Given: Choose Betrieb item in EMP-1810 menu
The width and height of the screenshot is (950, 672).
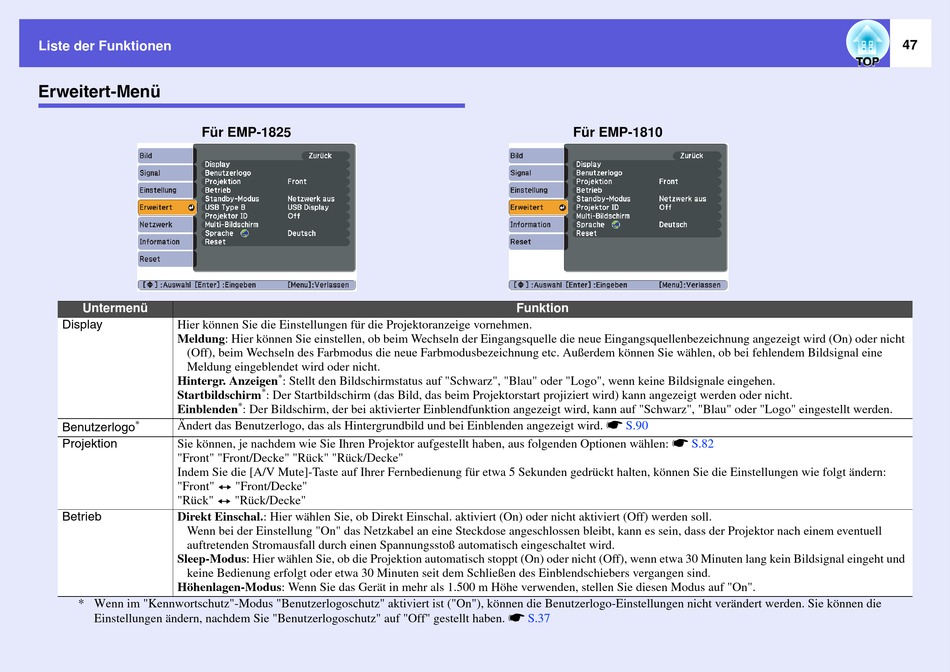Looking at the screenshot, I should point(589,190).
